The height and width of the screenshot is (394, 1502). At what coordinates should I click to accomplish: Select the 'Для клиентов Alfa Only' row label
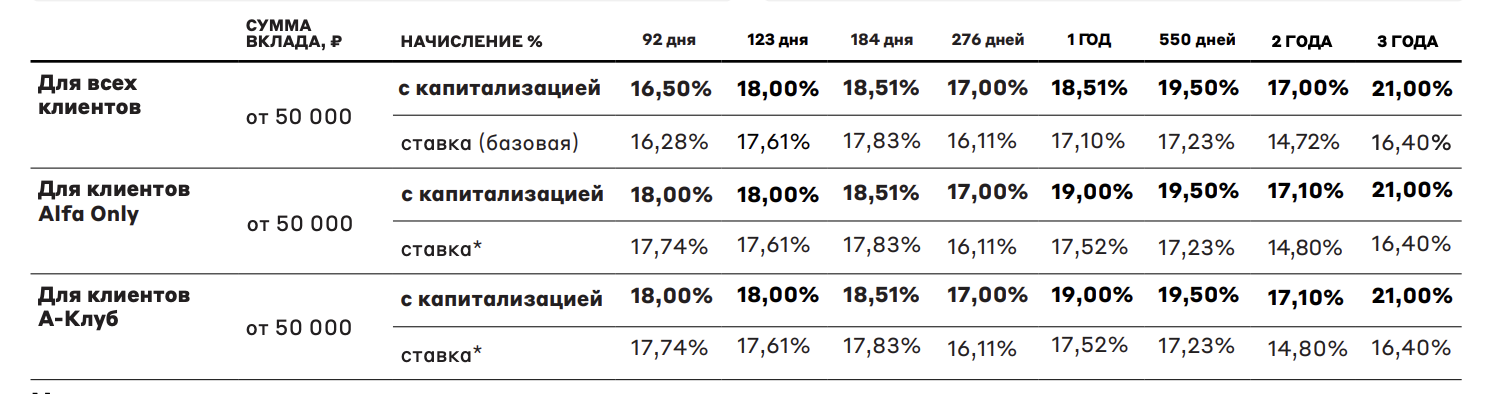pyautogui.click(x=114, y=201)
